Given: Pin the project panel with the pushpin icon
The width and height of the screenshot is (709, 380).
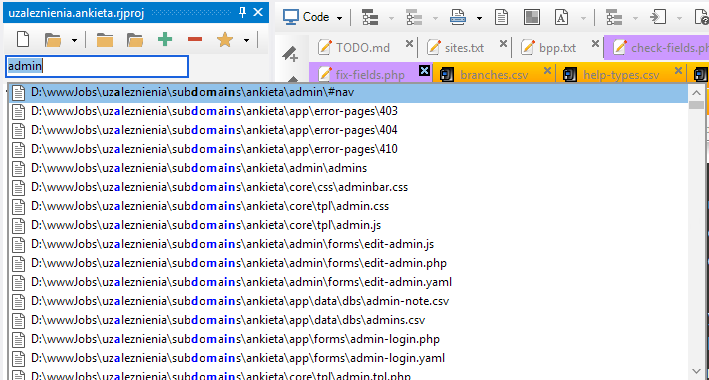Looking at the screenshot, I should [242, 12].
